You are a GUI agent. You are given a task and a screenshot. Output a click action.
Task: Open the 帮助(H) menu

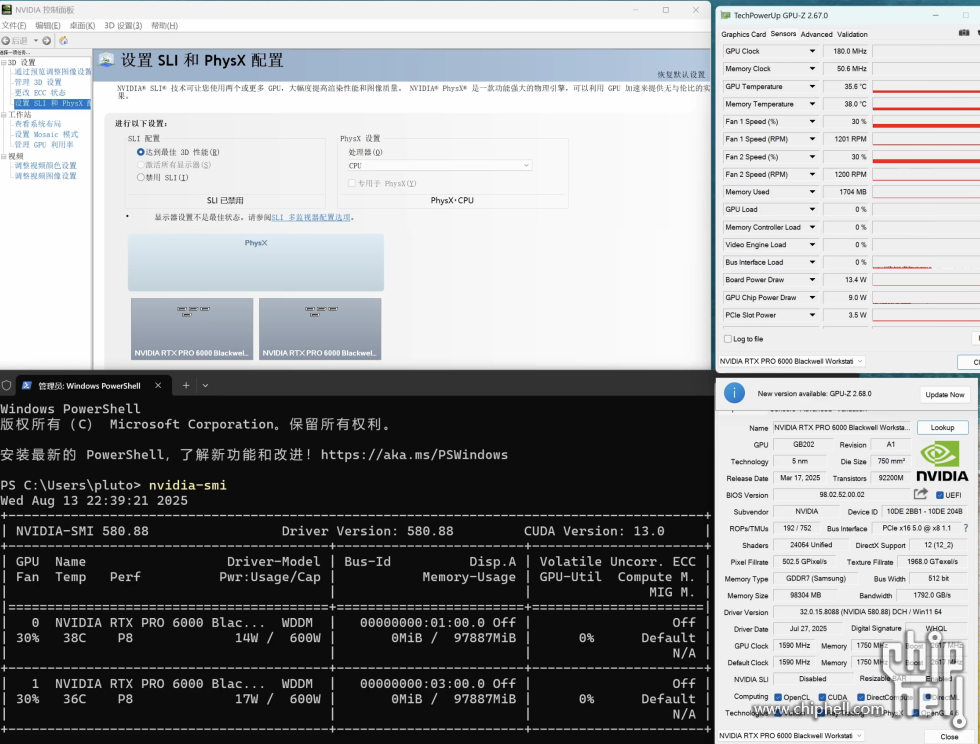(164, 26)
